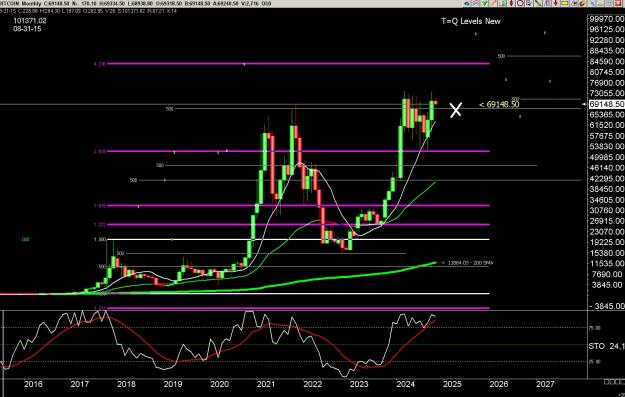Click the green checkmark toolbar icon
The height and width of the screenshot is (397, 625).
click(x=484, y=3)
